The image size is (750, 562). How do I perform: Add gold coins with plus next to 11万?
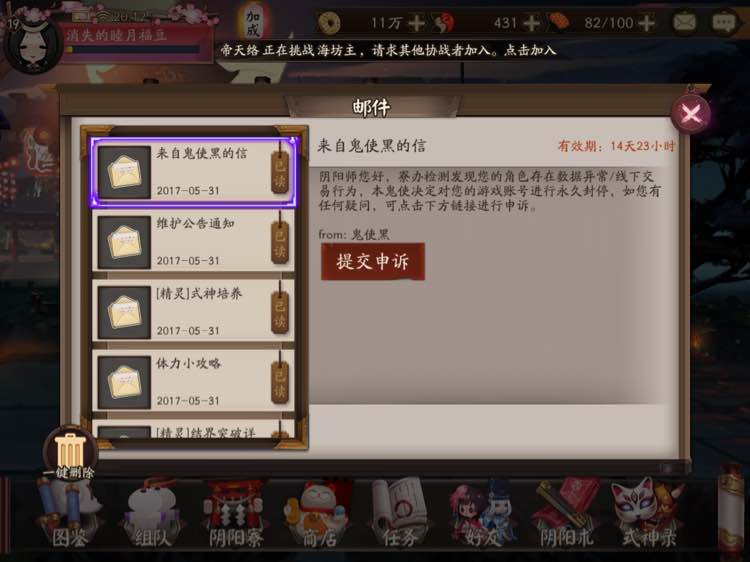click(x=417, y=22)
